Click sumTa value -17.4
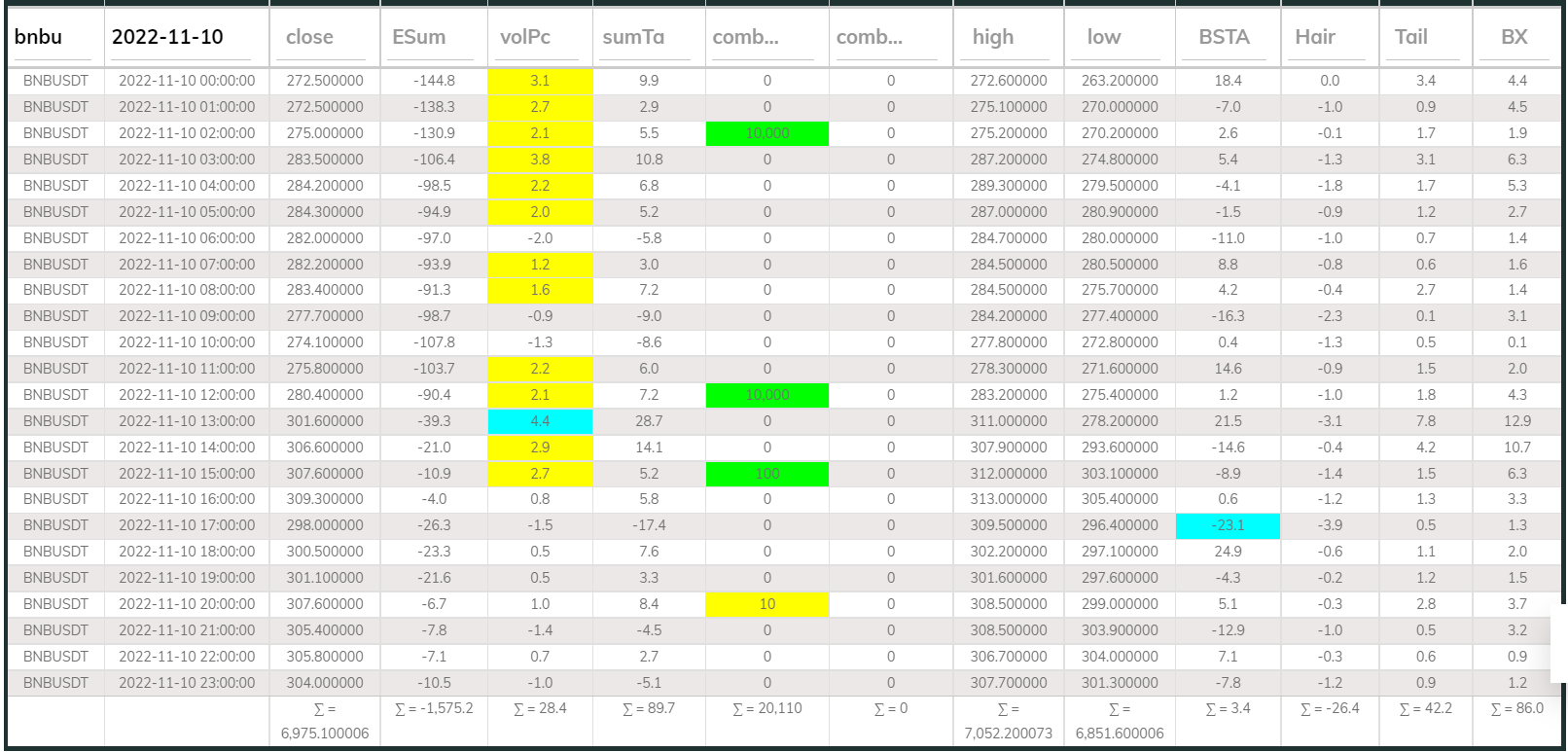 point(649,525)
